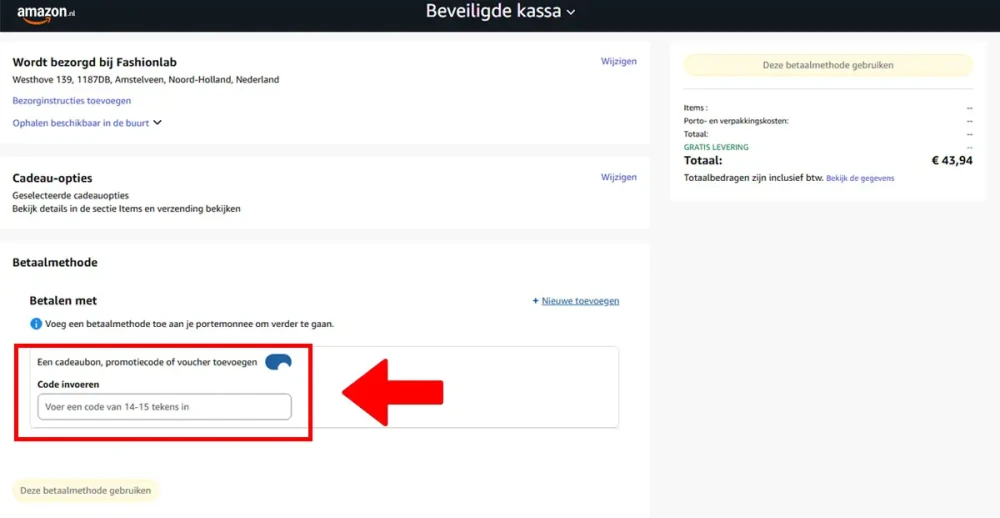Click the Nieuwe toevoegen payment link

(579, 300)
